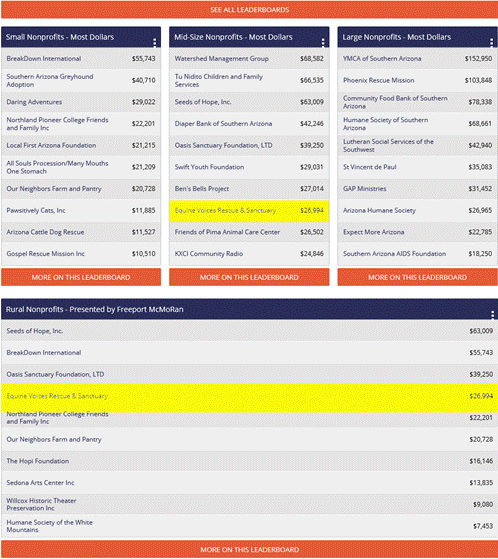Open YMCA of Southern Arizona entry
Screen dimensions: 498x559
click(417, 58)
